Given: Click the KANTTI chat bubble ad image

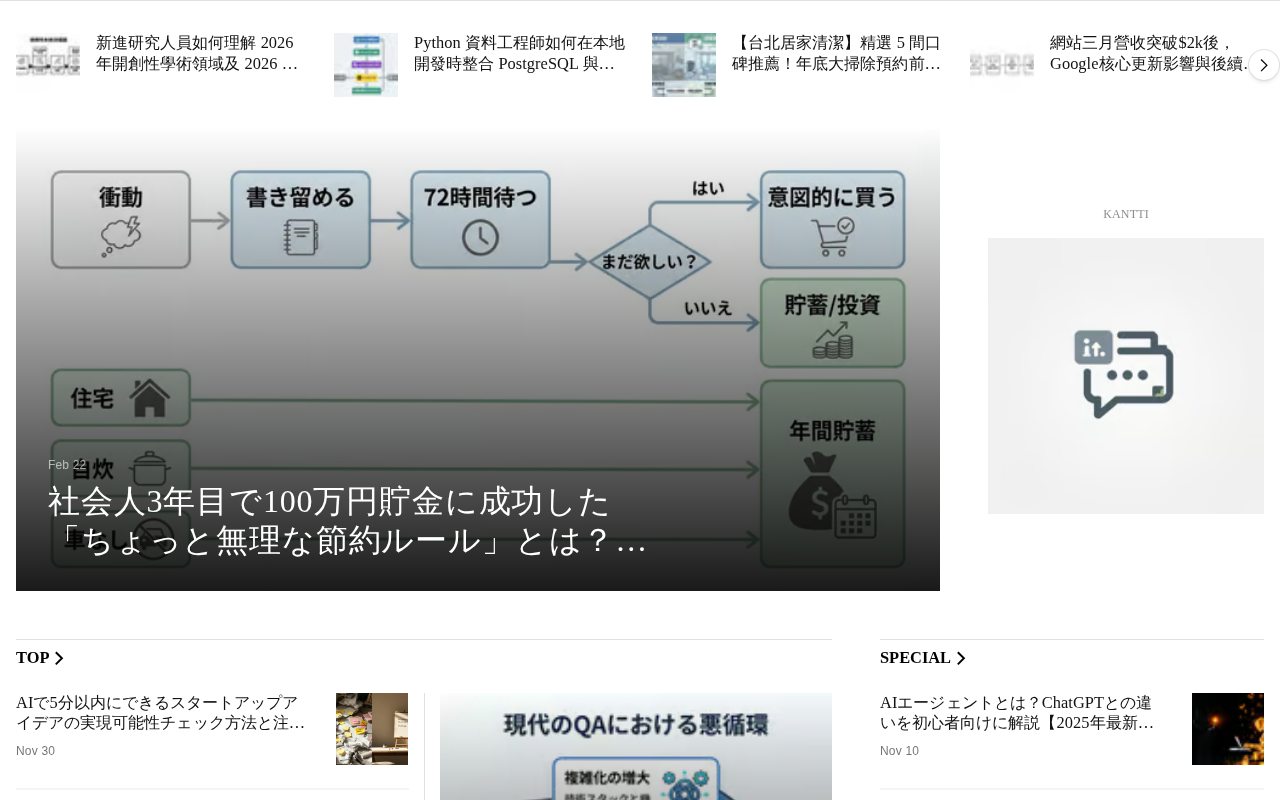Looking at the screenshot, I should [1126, 376].
